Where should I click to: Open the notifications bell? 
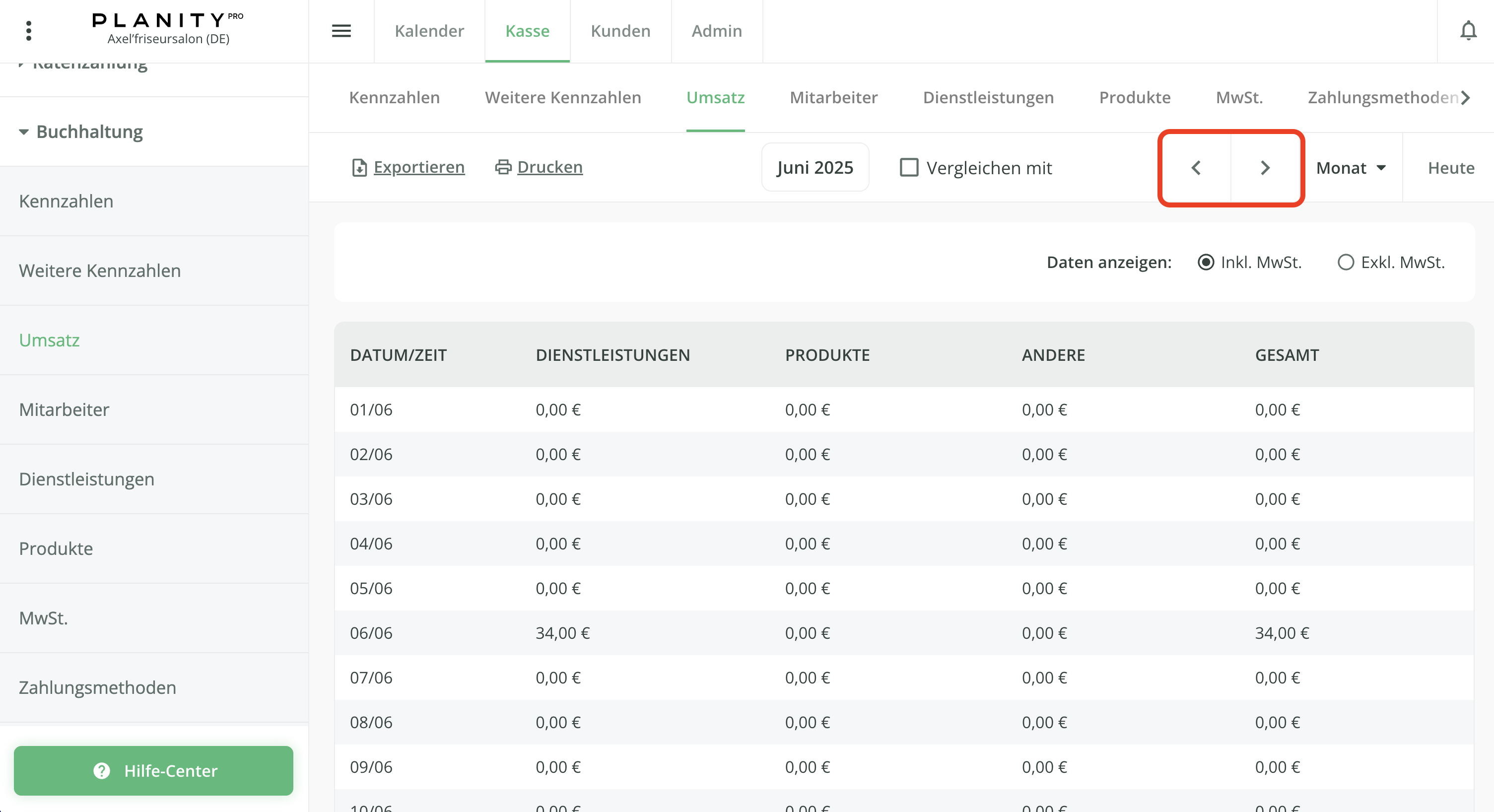(x=1468, y=31)
